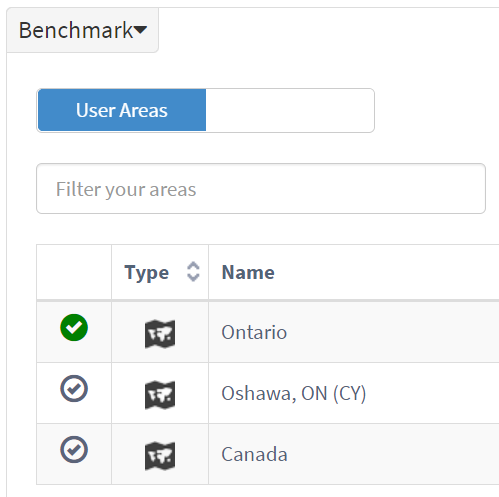This screenshot has width=499, height=497.
Task: Click the blank panel area right of the Benchmark tab
Action: [x=328, y=30]
